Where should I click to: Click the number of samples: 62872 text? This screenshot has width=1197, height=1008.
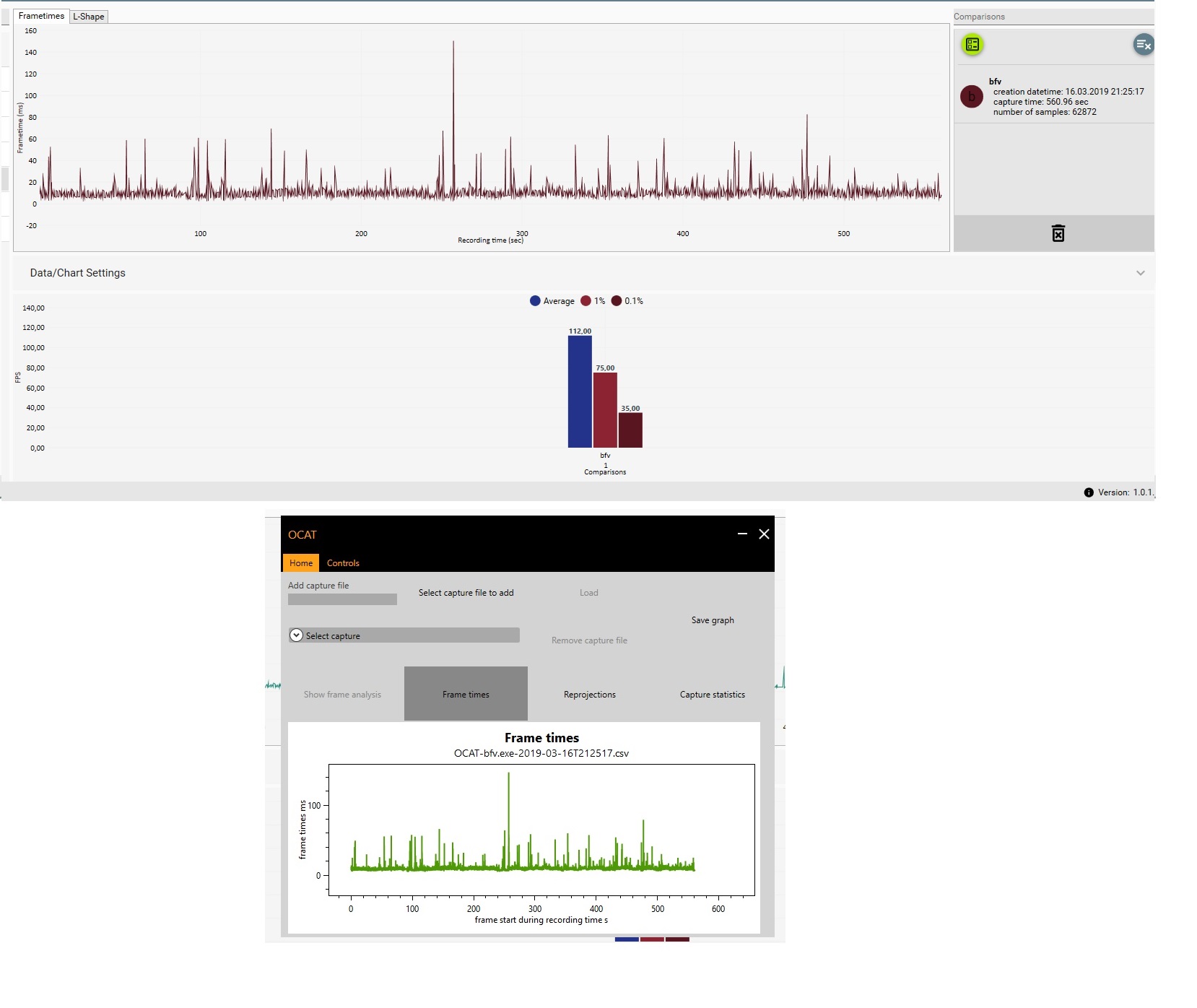pyautogui.click(x=1045, y=112)
